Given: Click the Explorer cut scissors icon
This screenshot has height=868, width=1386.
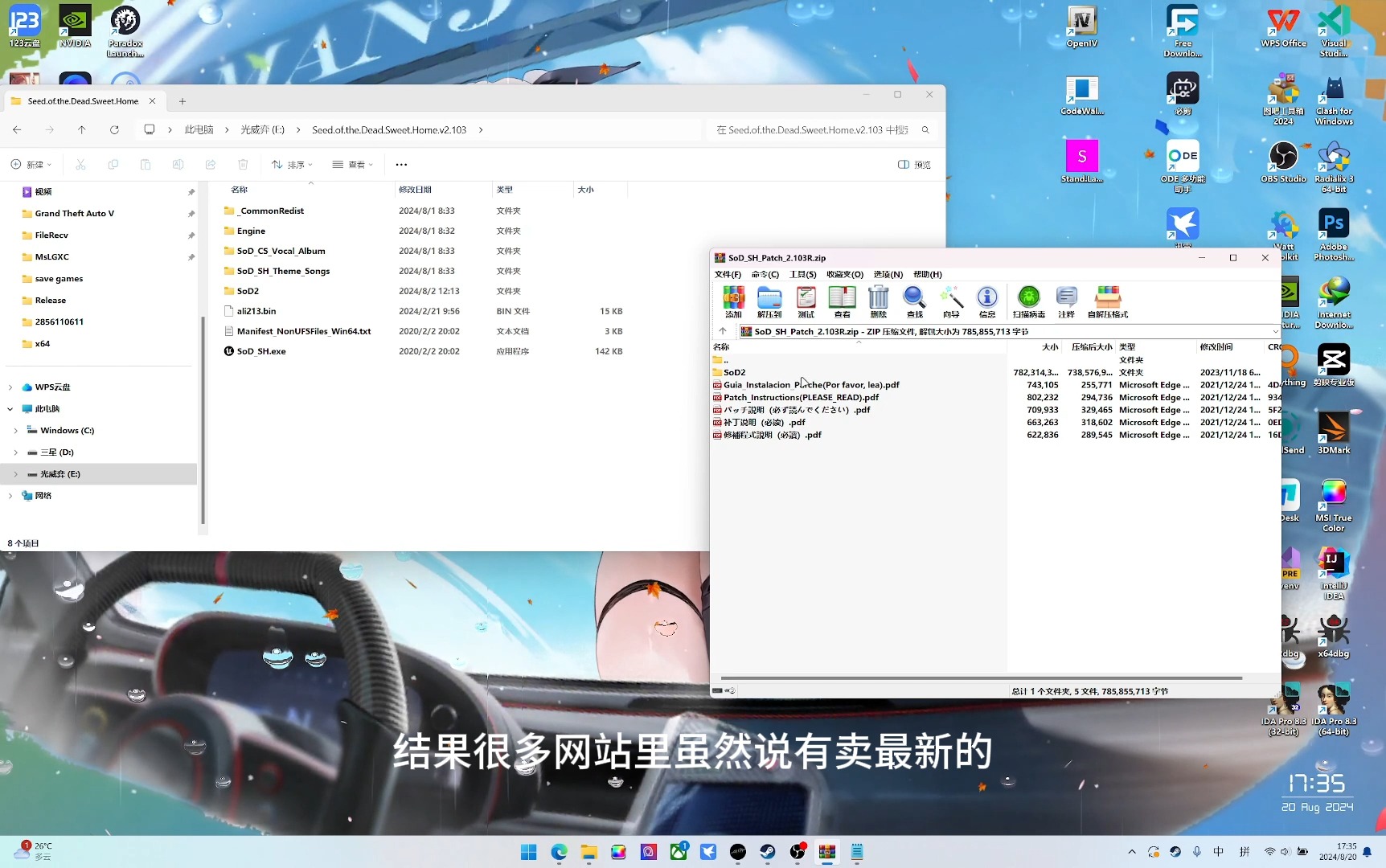Looking at the screenshot, I should (x=80, y=164).
